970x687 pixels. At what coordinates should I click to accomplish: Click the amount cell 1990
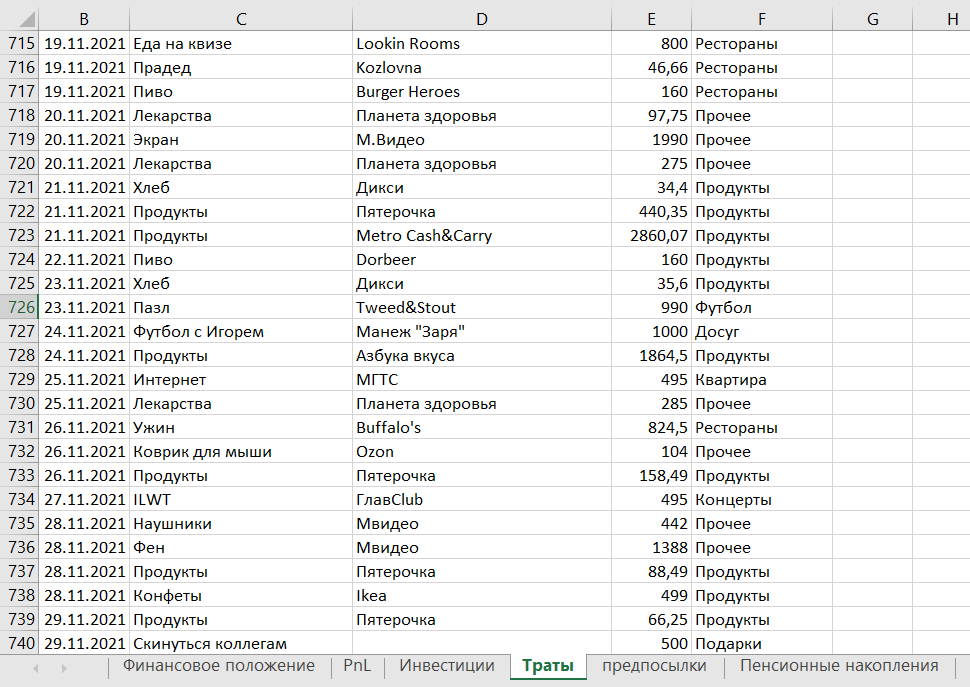(x=651, y=140)
